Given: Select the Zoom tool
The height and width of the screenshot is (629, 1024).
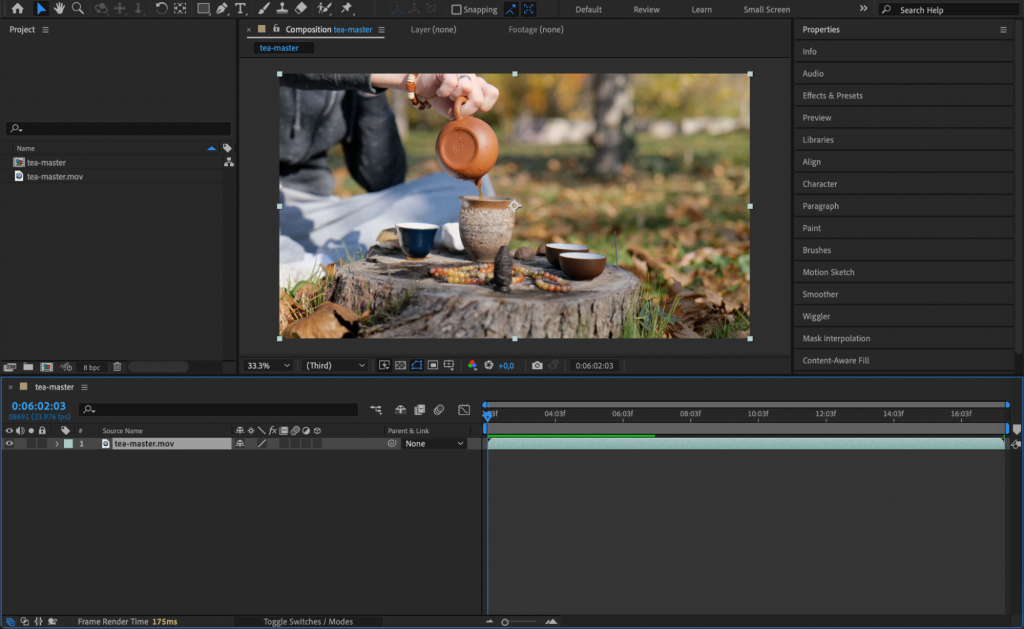Looking at the screenshot, I should coord(77,9).
